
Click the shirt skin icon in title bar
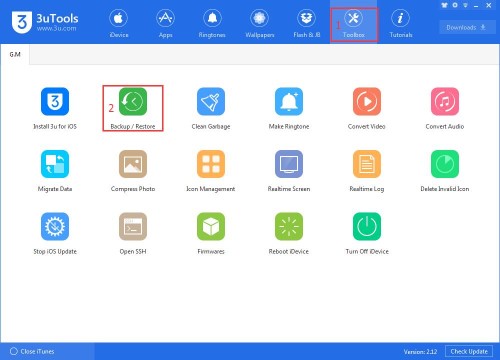click(x=444, y=5)
